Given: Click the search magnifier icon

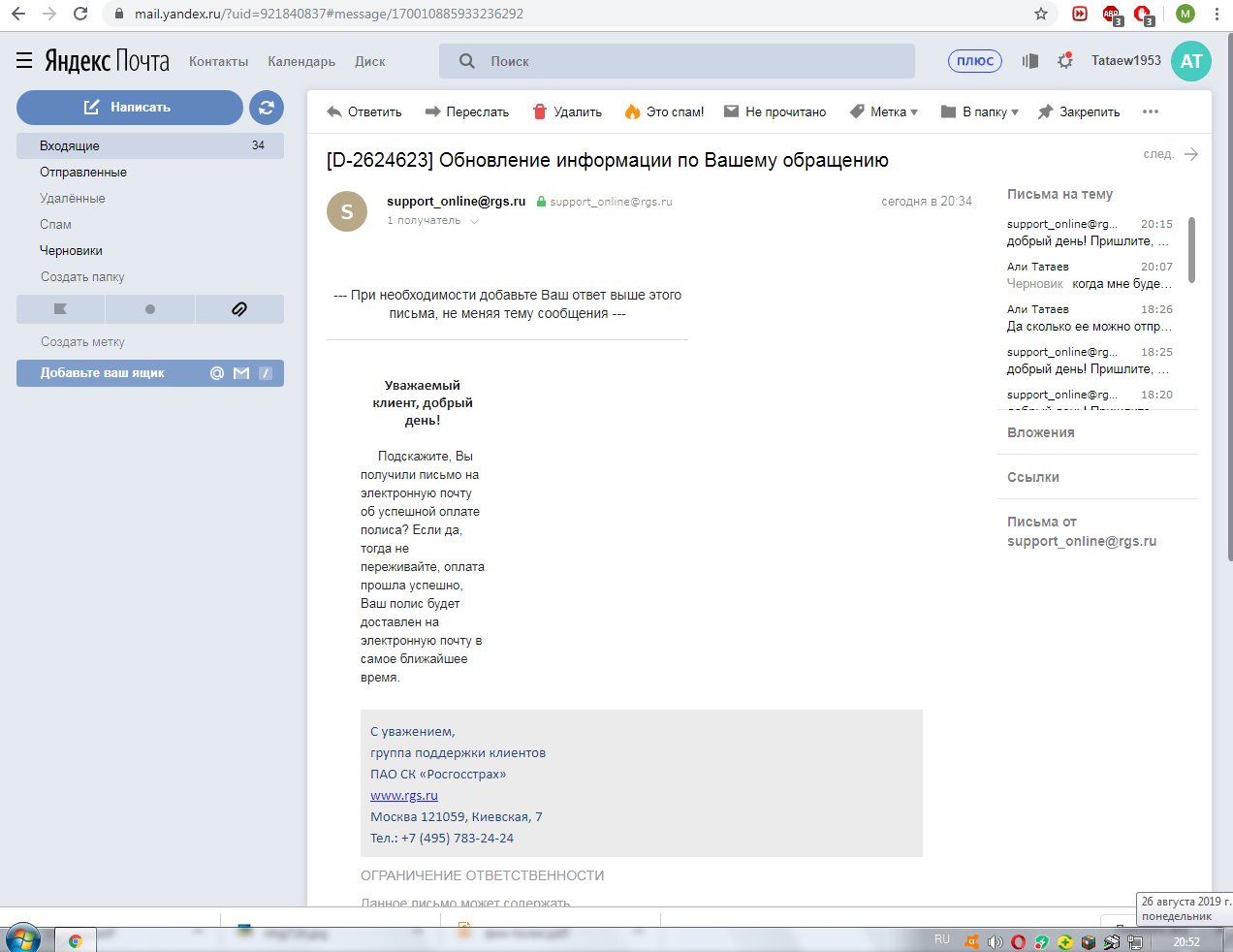Looking at the screenshot, I should tap(467, 61).
